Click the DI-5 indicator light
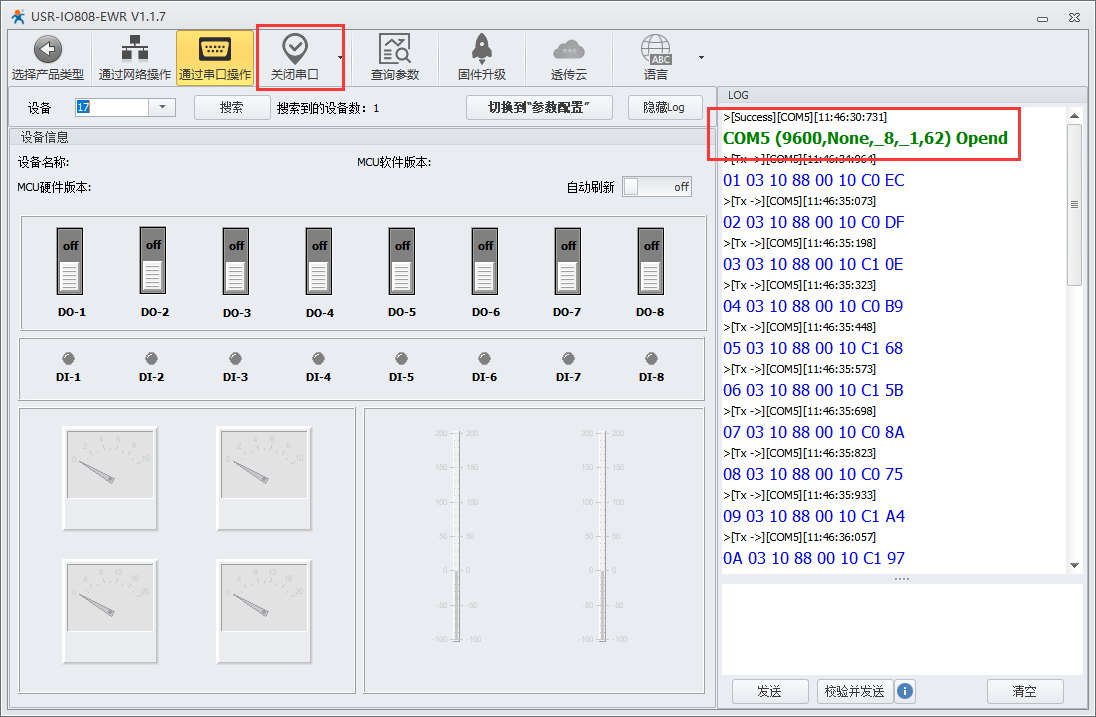Image resolution: width=1096 pixels, height=717 pixels. pyautogui.click(x=401, y=358)
